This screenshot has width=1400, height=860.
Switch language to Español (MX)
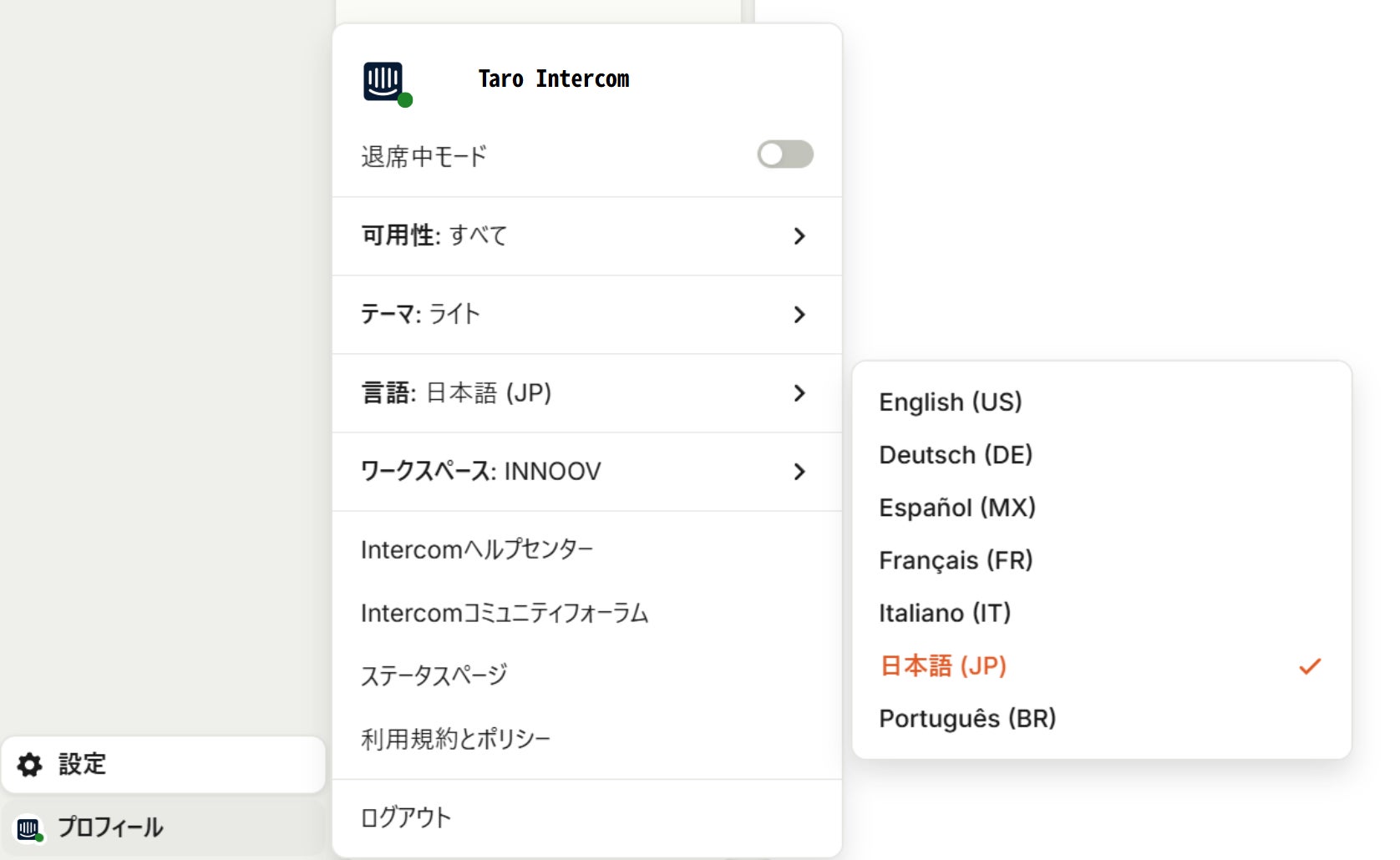(x=957, y=508)
